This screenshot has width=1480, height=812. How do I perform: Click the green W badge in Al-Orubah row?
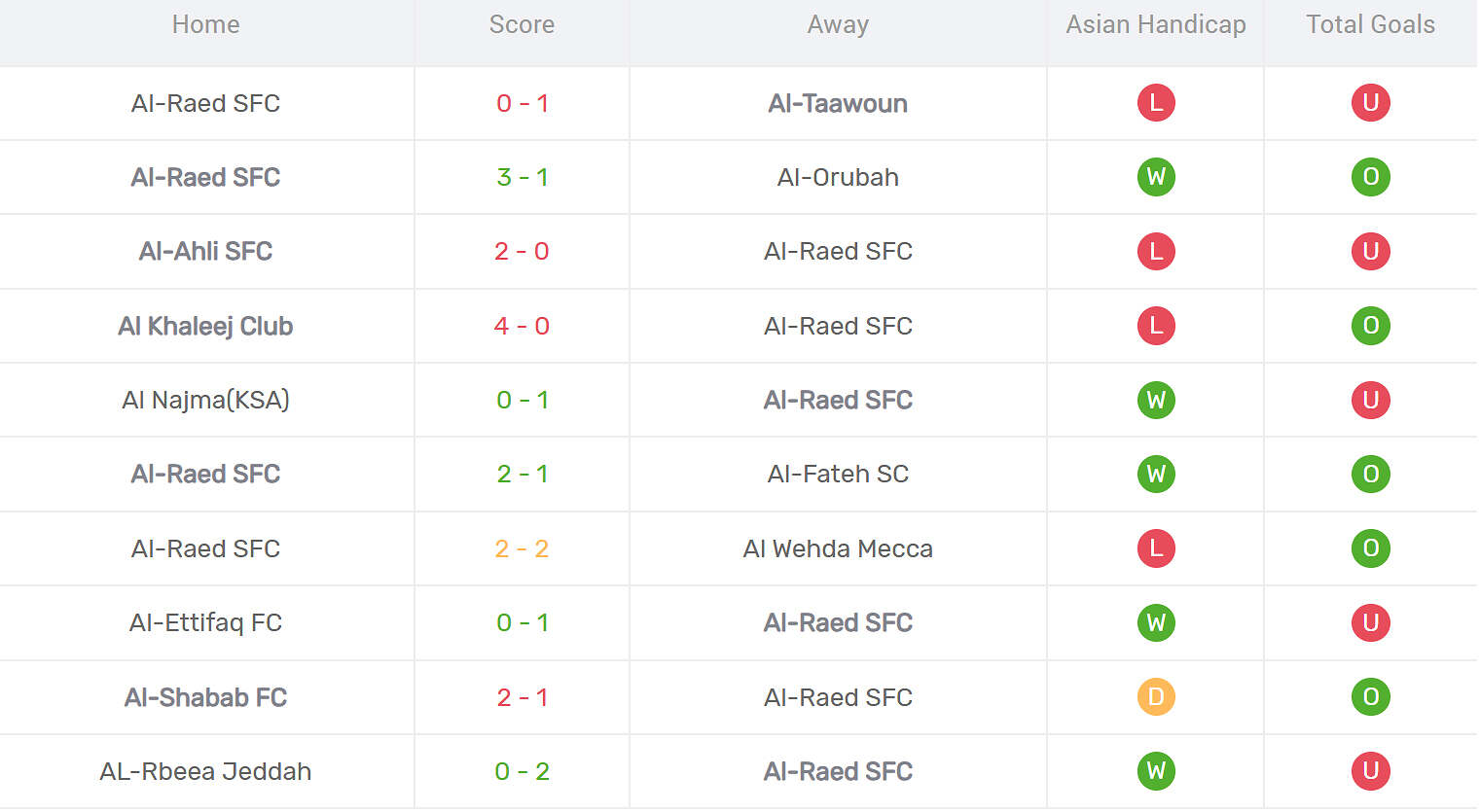coord(1156,177)
